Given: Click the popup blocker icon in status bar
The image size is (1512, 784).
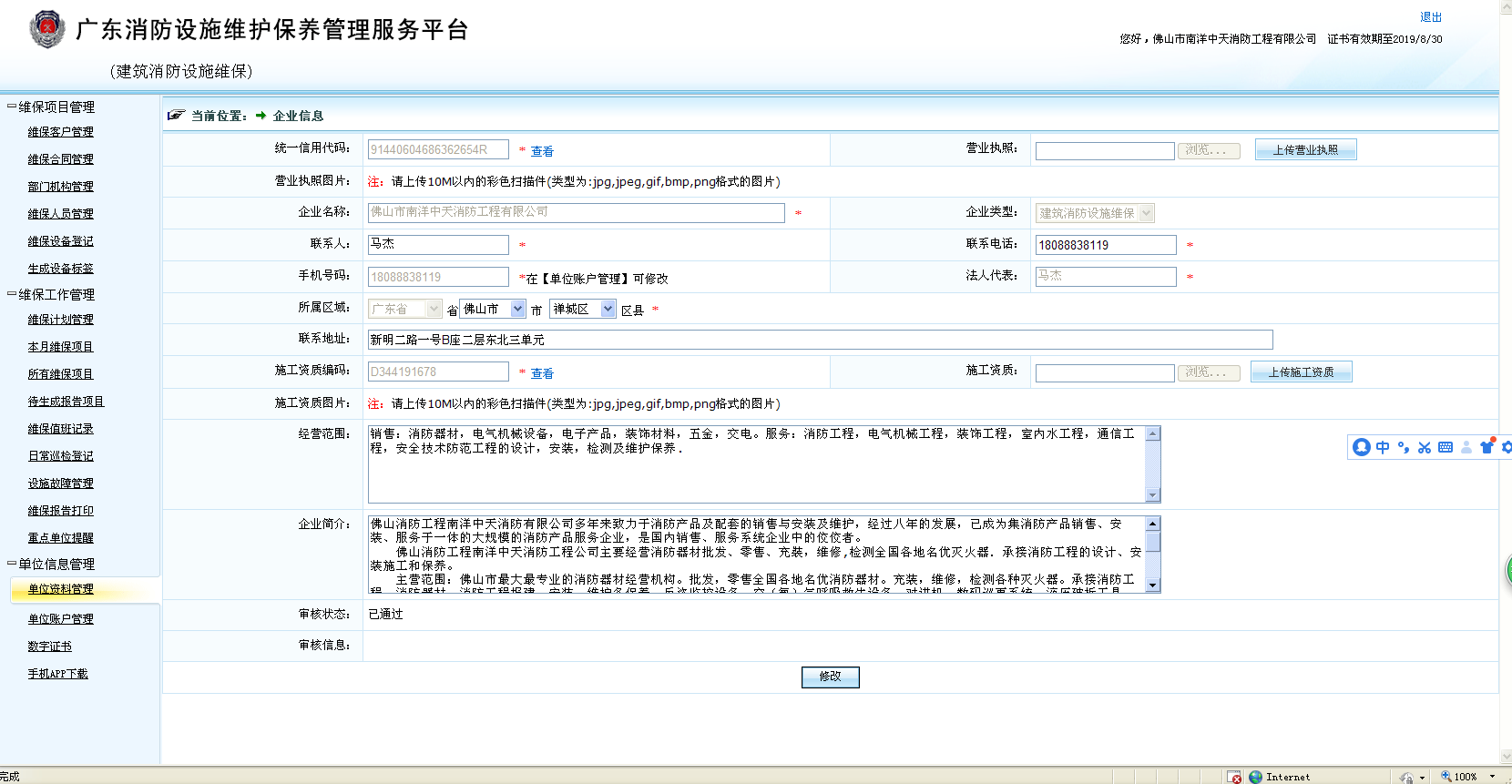Looking at the screenshot, I should 1234,777.
